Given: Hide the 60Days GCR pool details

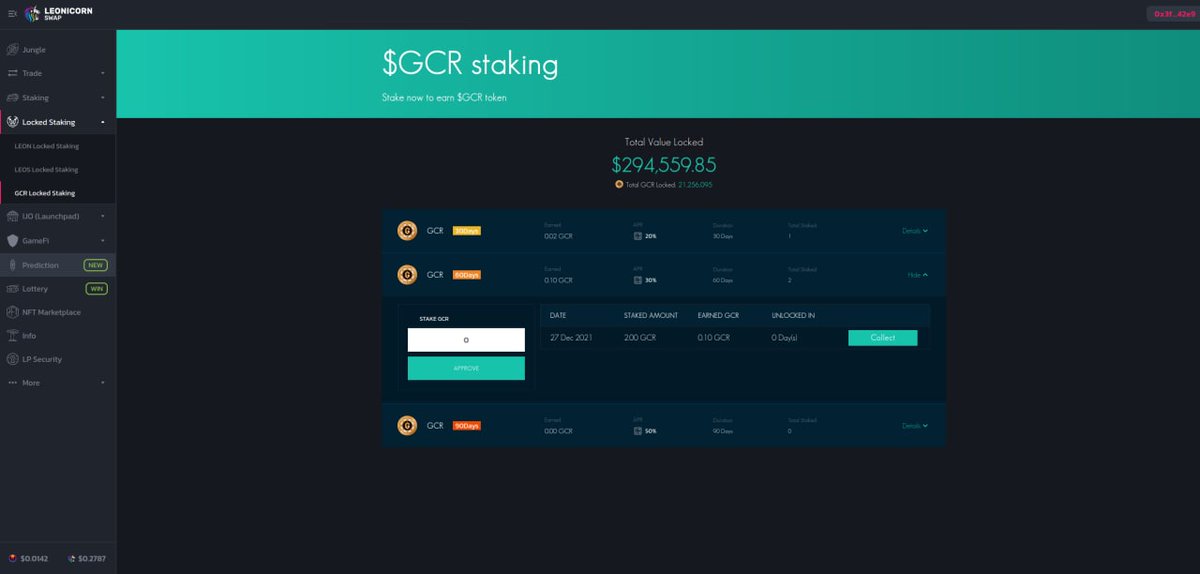Looking at the screenshot, I should click(918, 274).
